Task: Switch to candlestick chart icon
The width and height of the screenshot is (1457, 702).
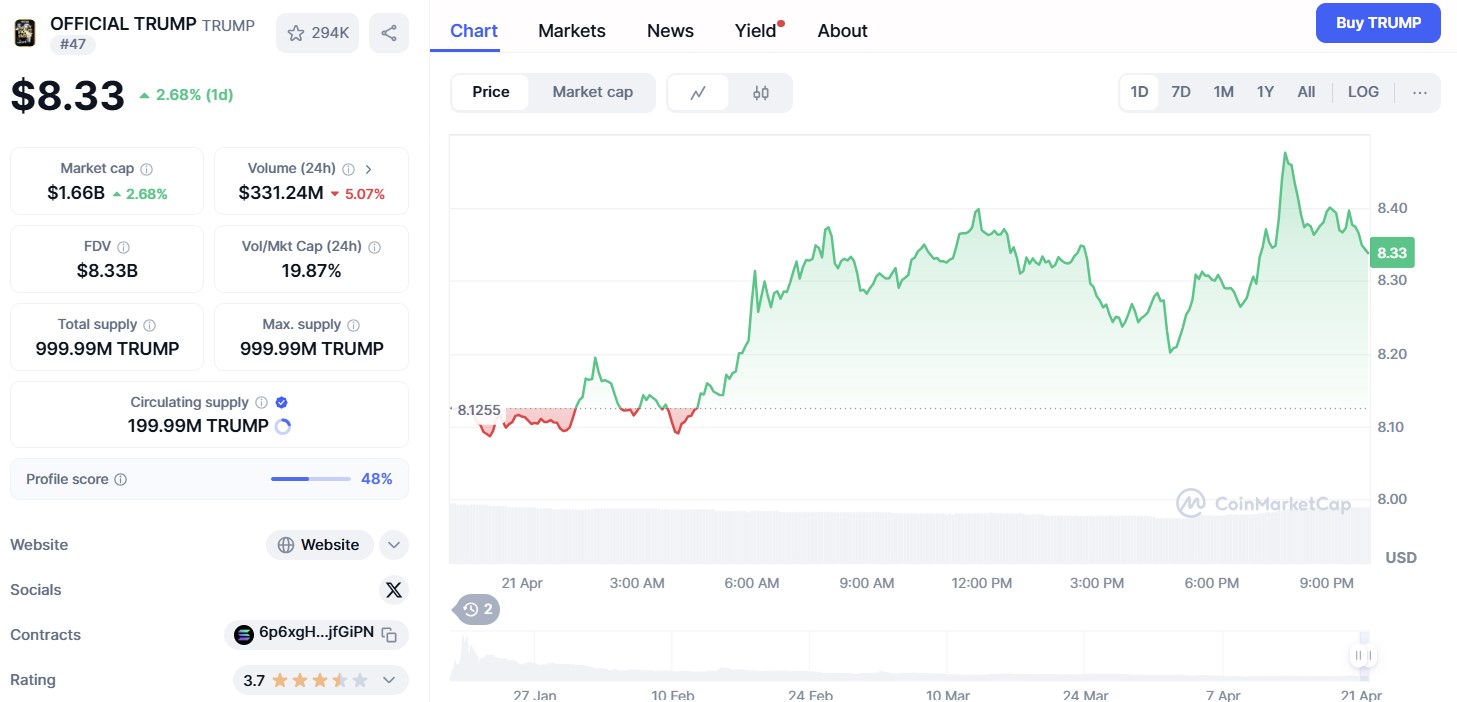Action: pos(761,93)
